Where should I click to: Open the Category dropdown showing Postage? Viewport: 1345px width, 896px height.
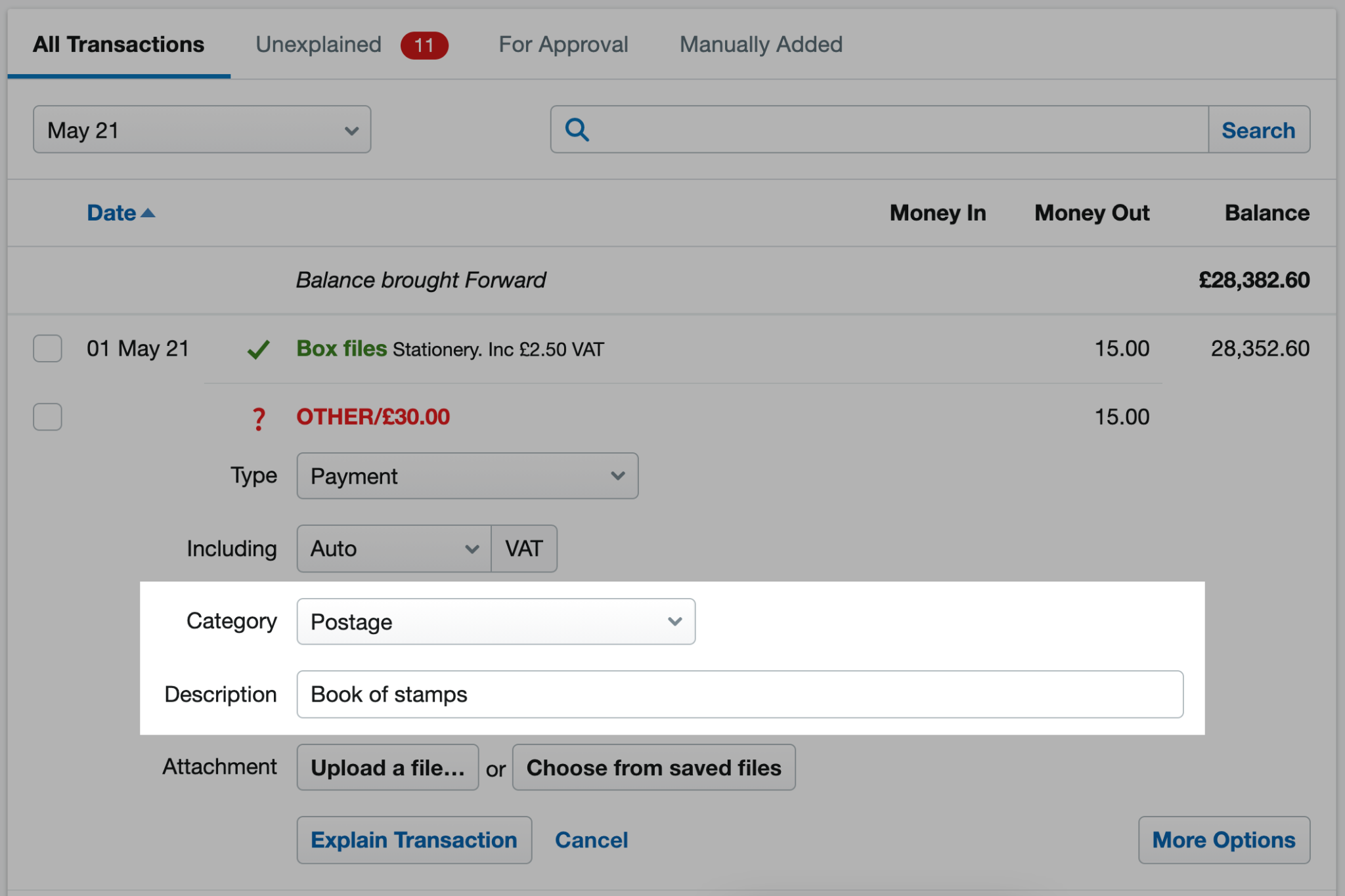495,621
